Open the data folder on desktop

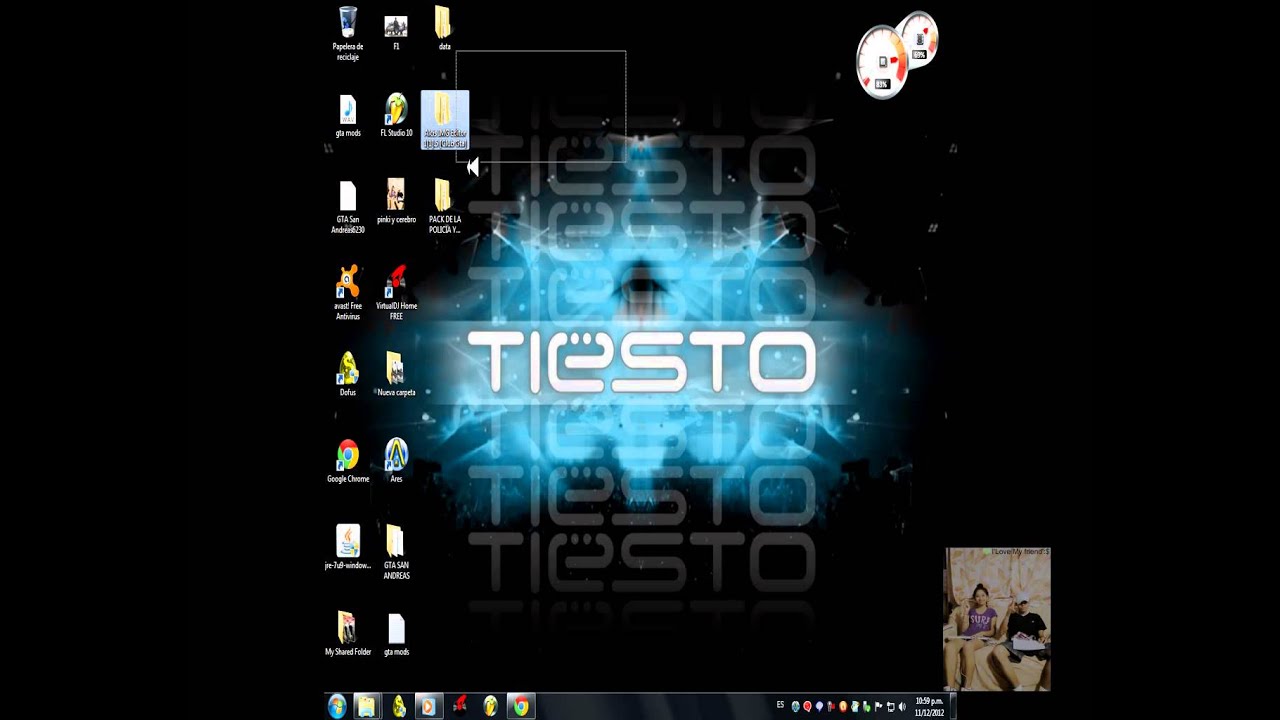click(x=444, y=30)
